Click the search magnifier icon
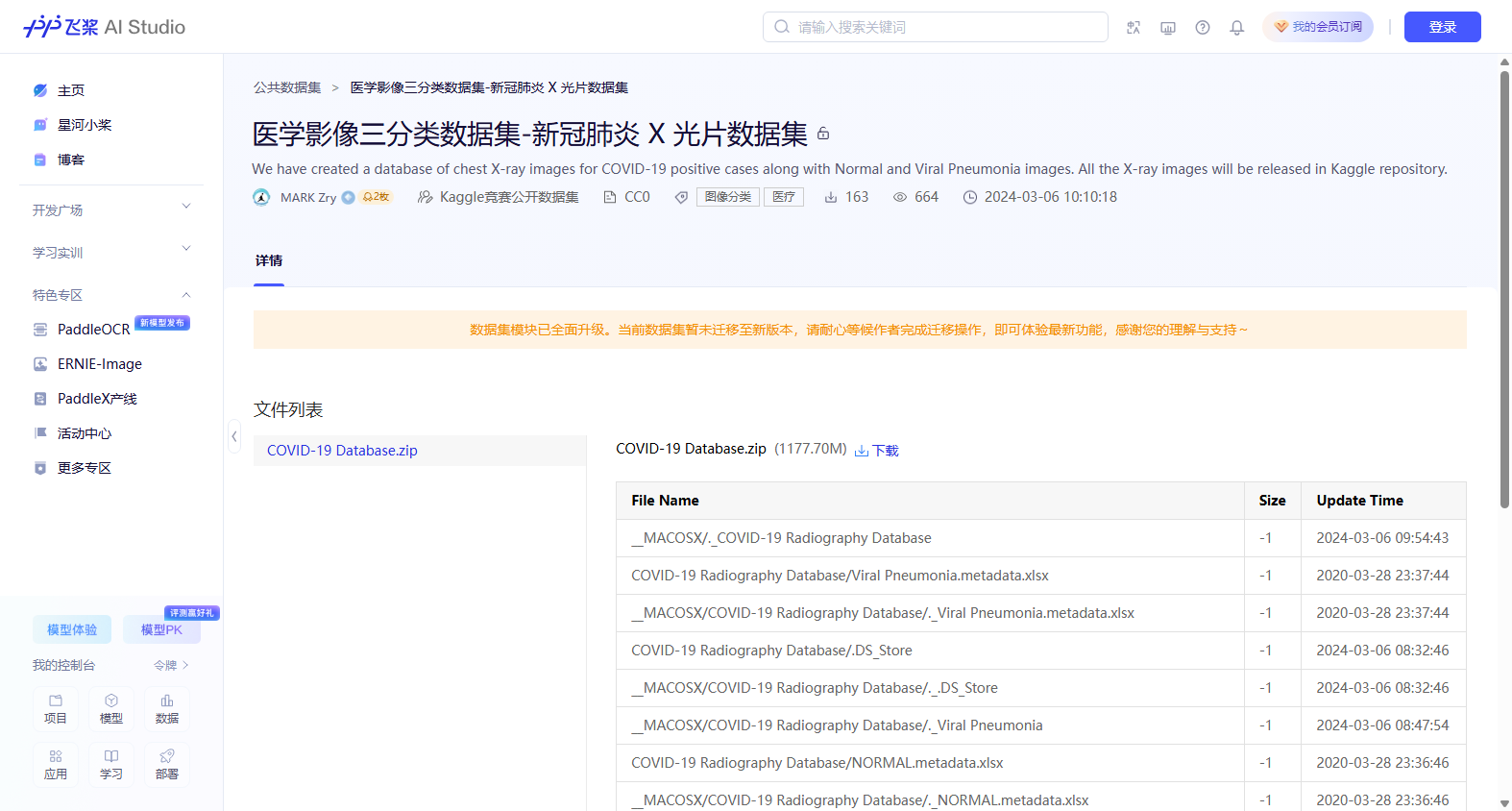Image resolution: width=1512 pixels, height=811 pixels. pos(782,27)
